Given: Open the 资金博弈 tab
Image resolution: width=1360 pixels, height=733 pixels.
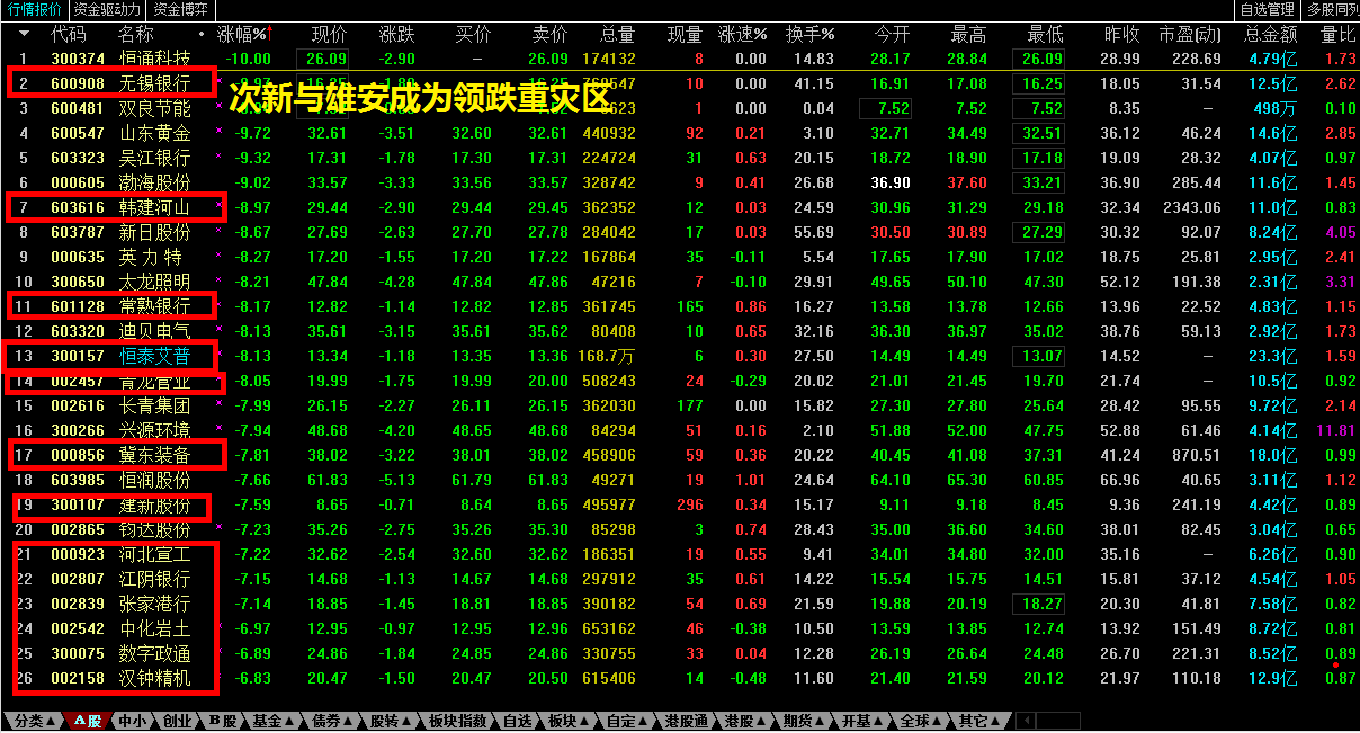Looking at the screenshot, I should click(x=181, y=10).
